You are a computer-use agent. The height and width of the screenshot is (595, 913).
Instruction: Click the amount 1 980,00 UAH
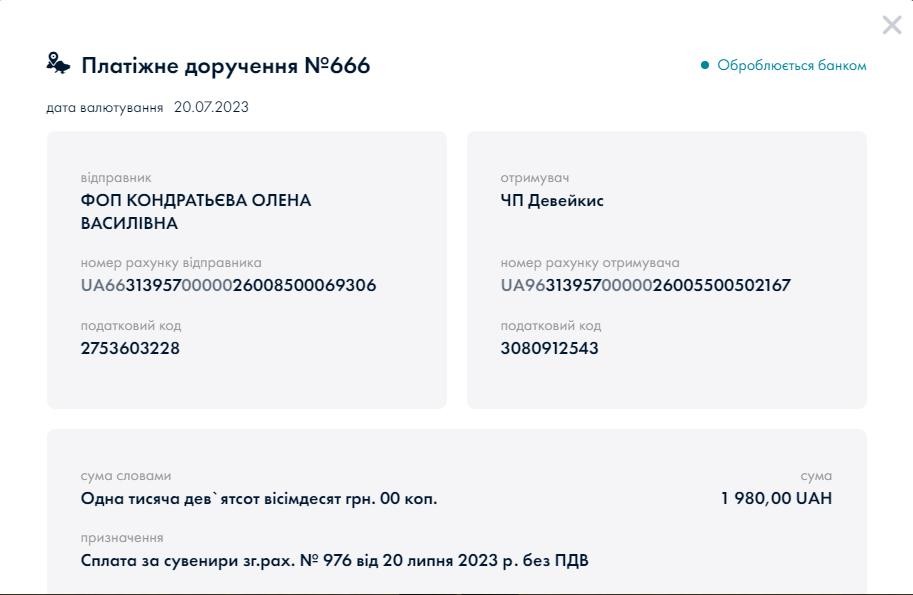coord(776,498)
